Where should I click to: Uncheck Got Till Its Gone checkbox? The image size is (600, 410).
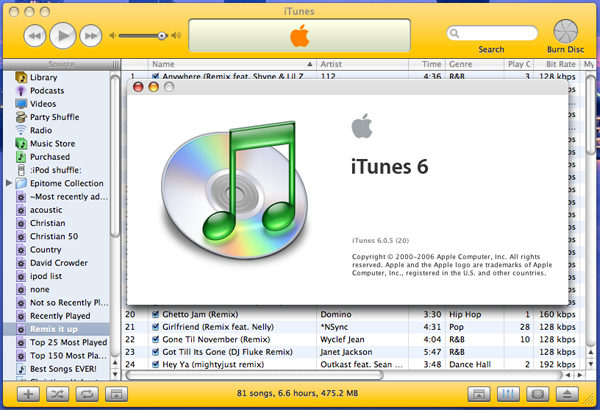(x=155, y=352)
